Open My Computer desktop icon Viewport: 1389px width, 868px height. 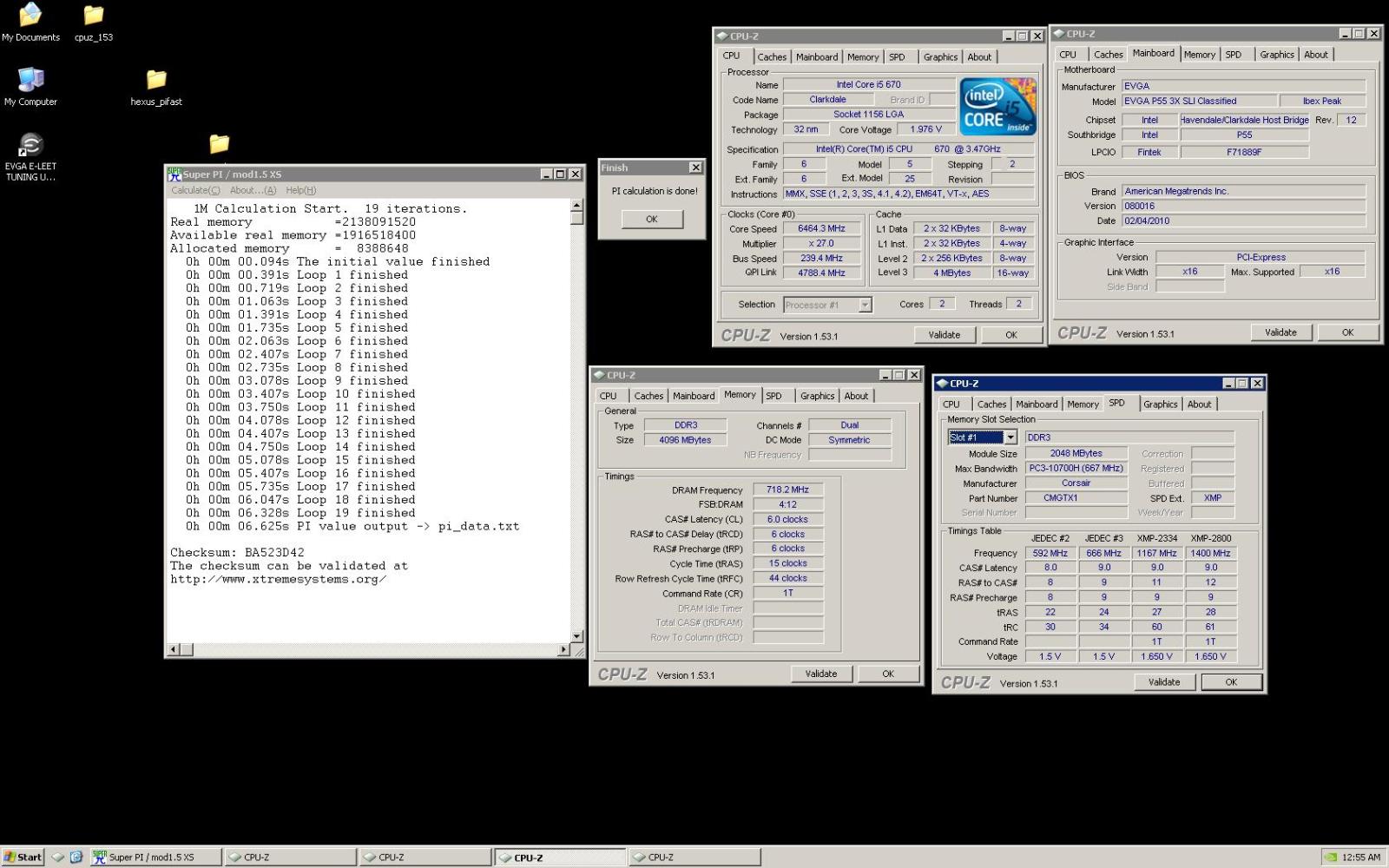coord(30,86)
